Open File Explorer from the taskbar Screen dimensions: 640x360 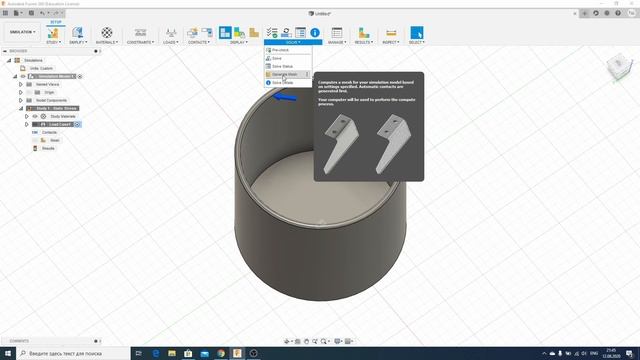pyautogui.click(x=172, y=353)
